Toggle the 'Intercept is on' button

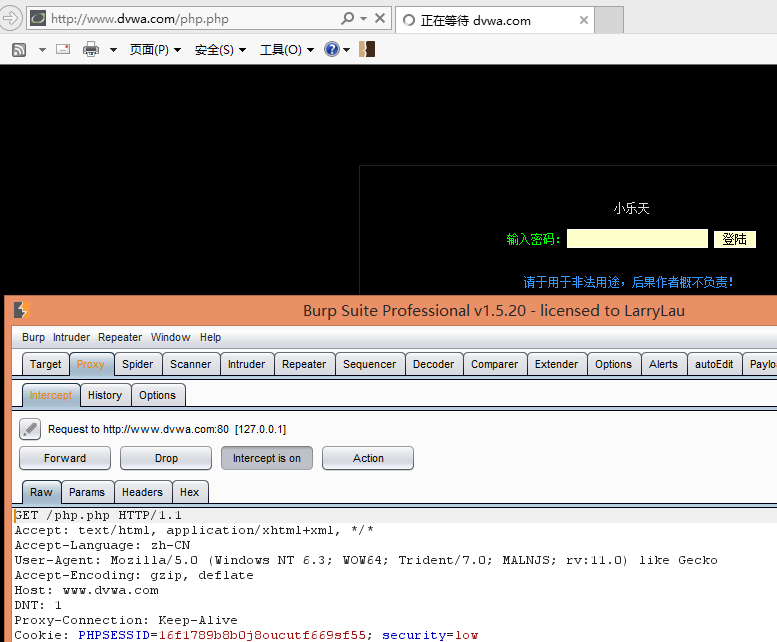266,458
